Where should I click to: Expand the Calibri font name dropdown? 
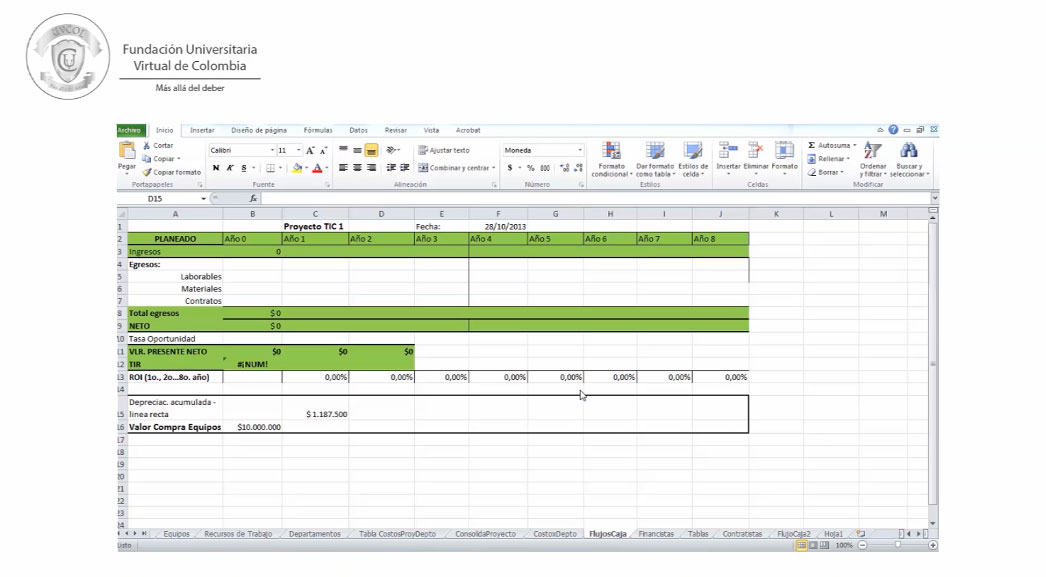click(x=272, y=150)
